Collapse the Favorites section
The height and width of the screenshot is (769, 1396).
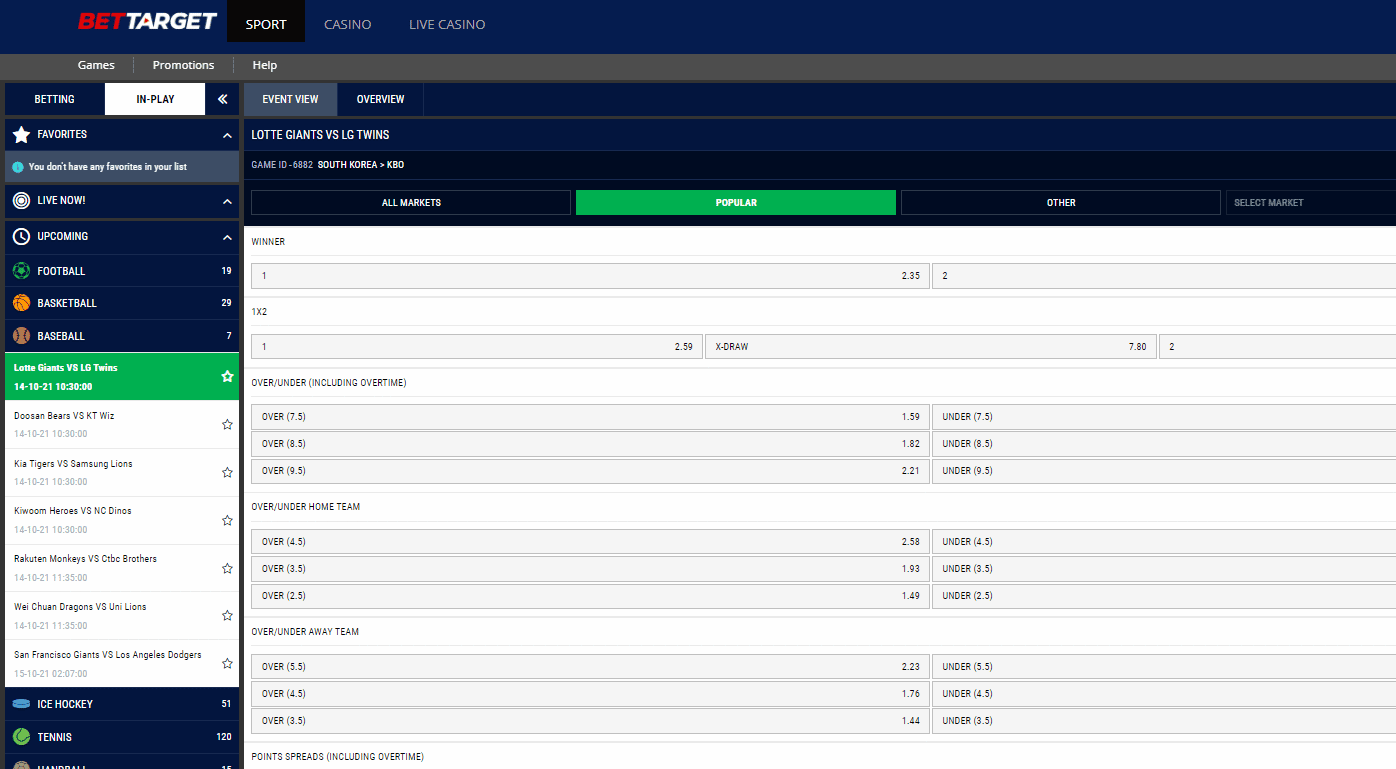pos(227,135)
